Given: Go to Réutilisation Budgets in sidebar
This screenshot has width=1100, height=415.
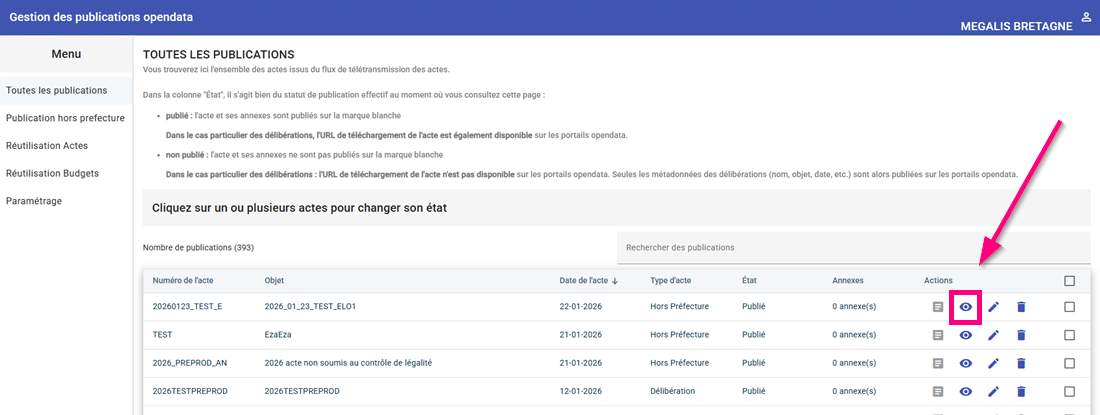Looking at the screenshot, I should pyautogui.click(x=52, y=173).
